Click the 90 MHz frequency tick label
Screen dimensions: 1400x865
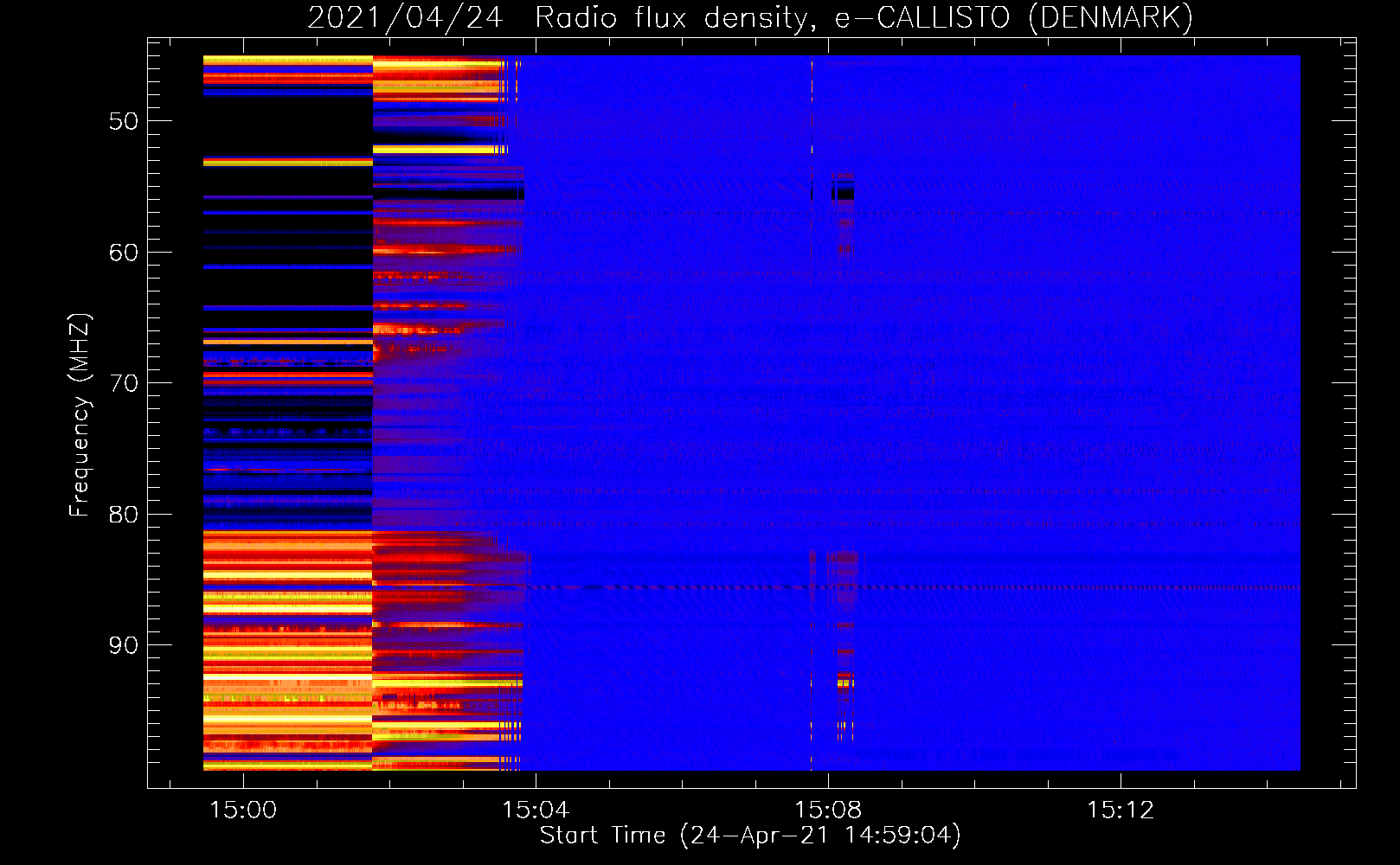(x=124, y=645)
